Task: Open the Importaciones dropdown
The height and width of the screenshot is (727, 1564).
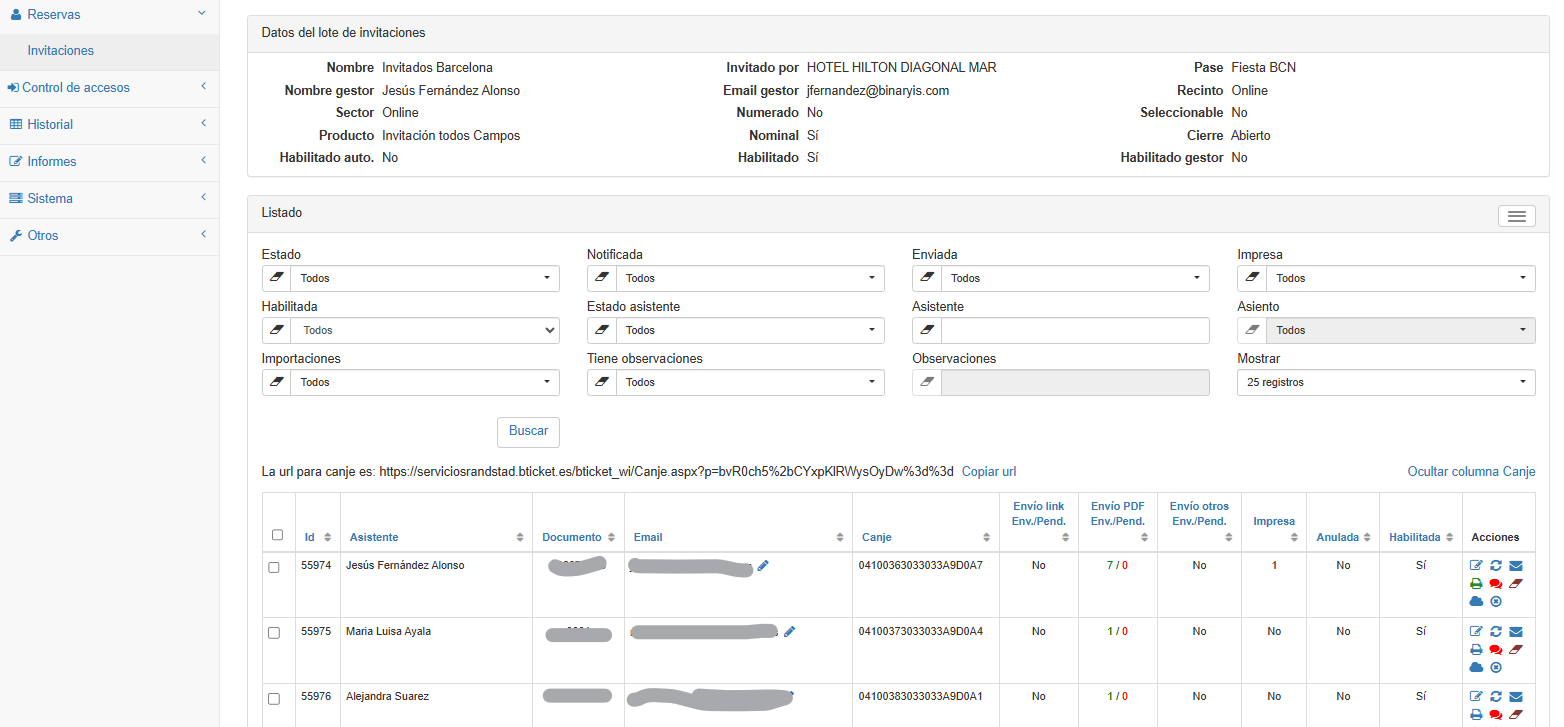Action: tap(425, 382)
